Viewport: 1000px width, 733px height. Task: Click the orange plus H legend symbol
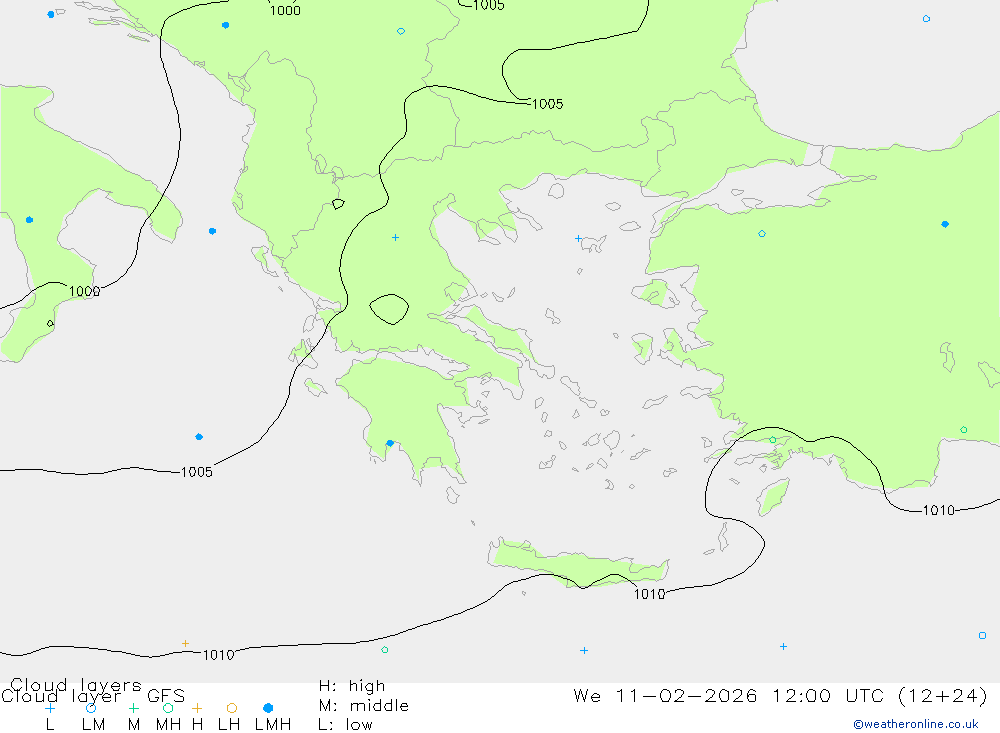pyautogui.click(x=197, y=708)
